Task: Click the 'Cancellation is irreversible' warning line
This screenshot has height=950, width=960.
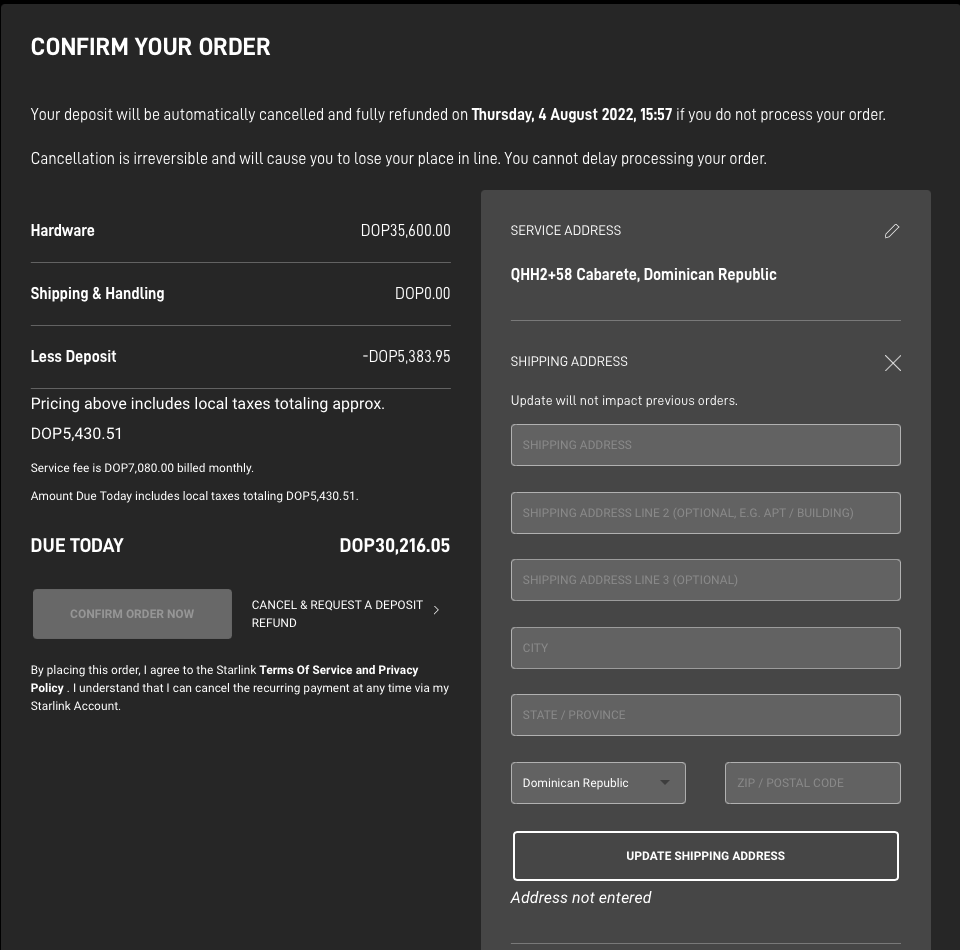Action: 399,159
